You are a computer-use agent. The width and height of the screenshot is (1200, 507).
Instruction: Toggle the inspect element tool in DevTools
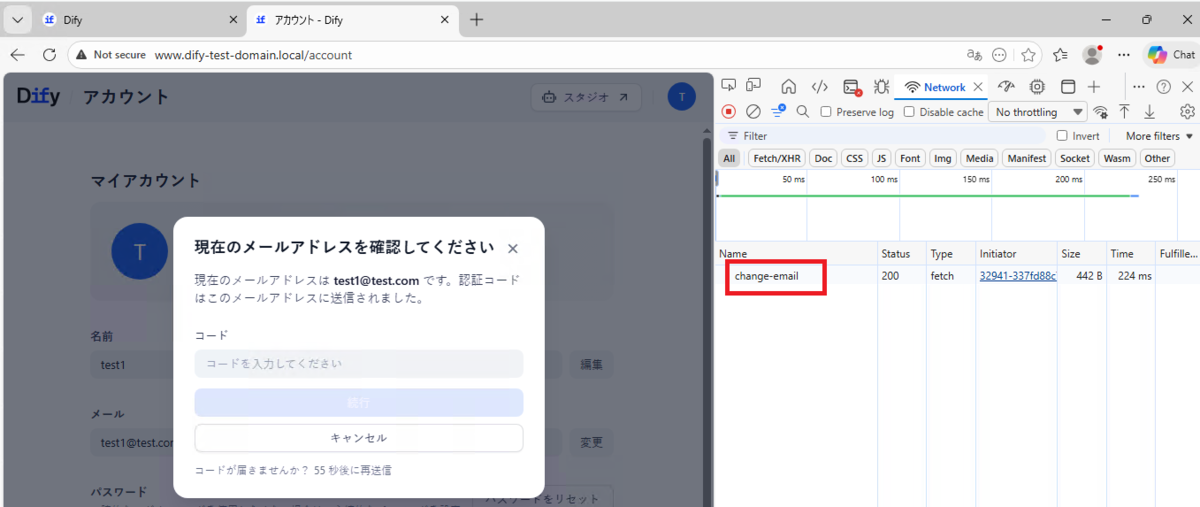tap(729, 86)
